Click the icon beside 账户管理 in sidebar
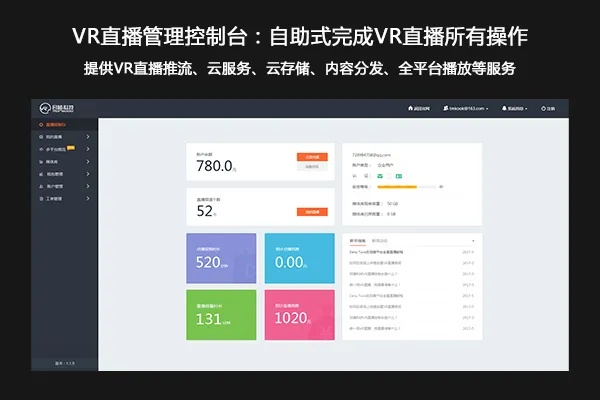The width and height of the screenshot is (600, 400). (41, 186)
